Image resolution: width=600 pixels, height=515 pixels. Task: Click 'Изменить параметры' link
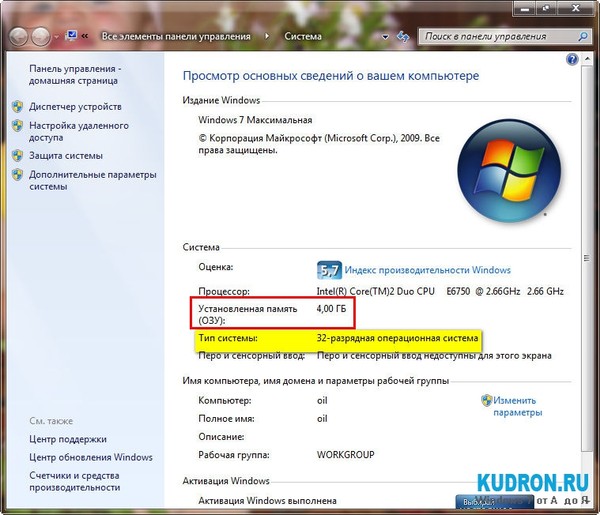coord(517,406)
